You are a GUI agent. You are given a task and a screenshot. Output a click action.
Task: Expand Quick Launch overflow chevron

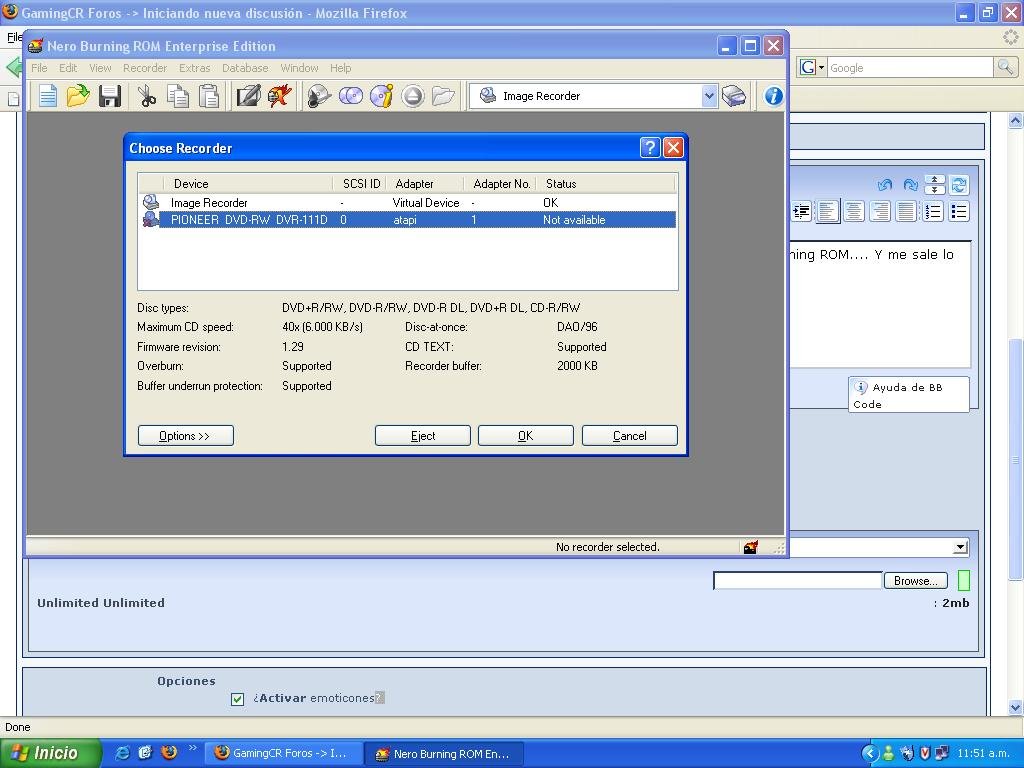(192, 748)
